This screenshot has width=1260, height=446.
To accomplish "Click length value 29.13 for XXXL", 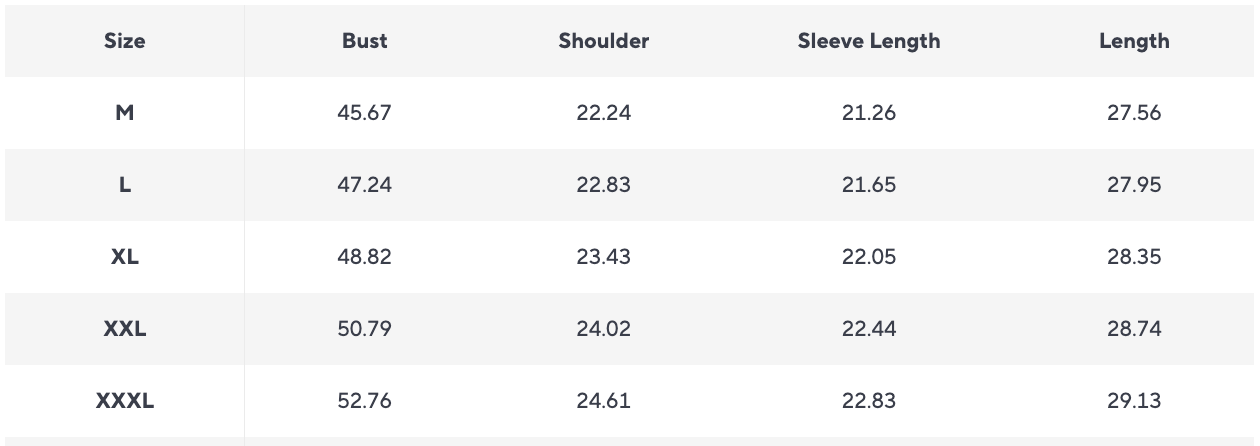I will (x=1134, y=401).
